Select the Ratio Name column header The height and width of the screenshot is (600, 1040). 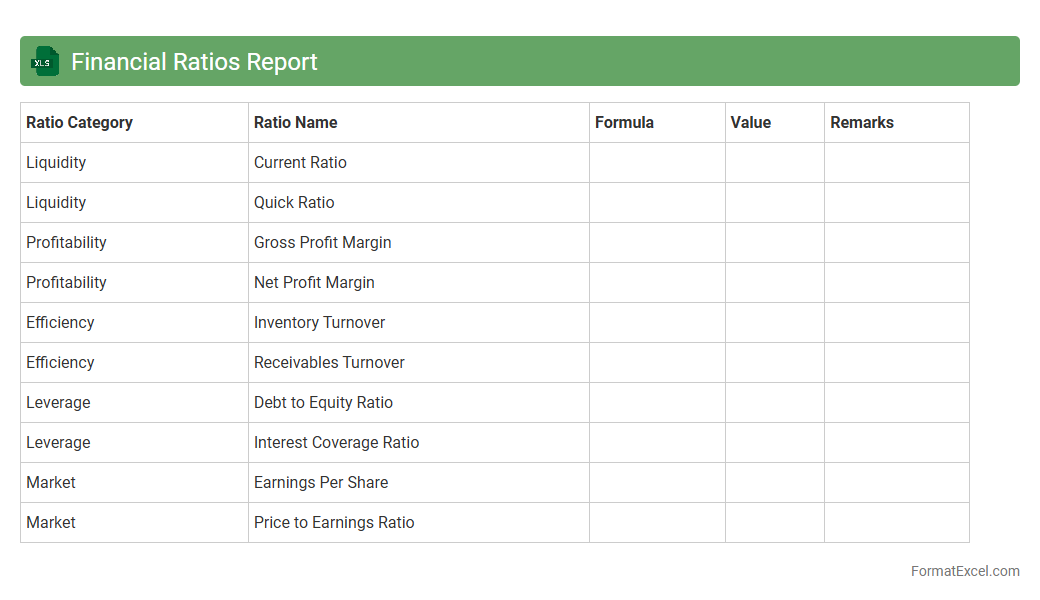pos(296,122)
